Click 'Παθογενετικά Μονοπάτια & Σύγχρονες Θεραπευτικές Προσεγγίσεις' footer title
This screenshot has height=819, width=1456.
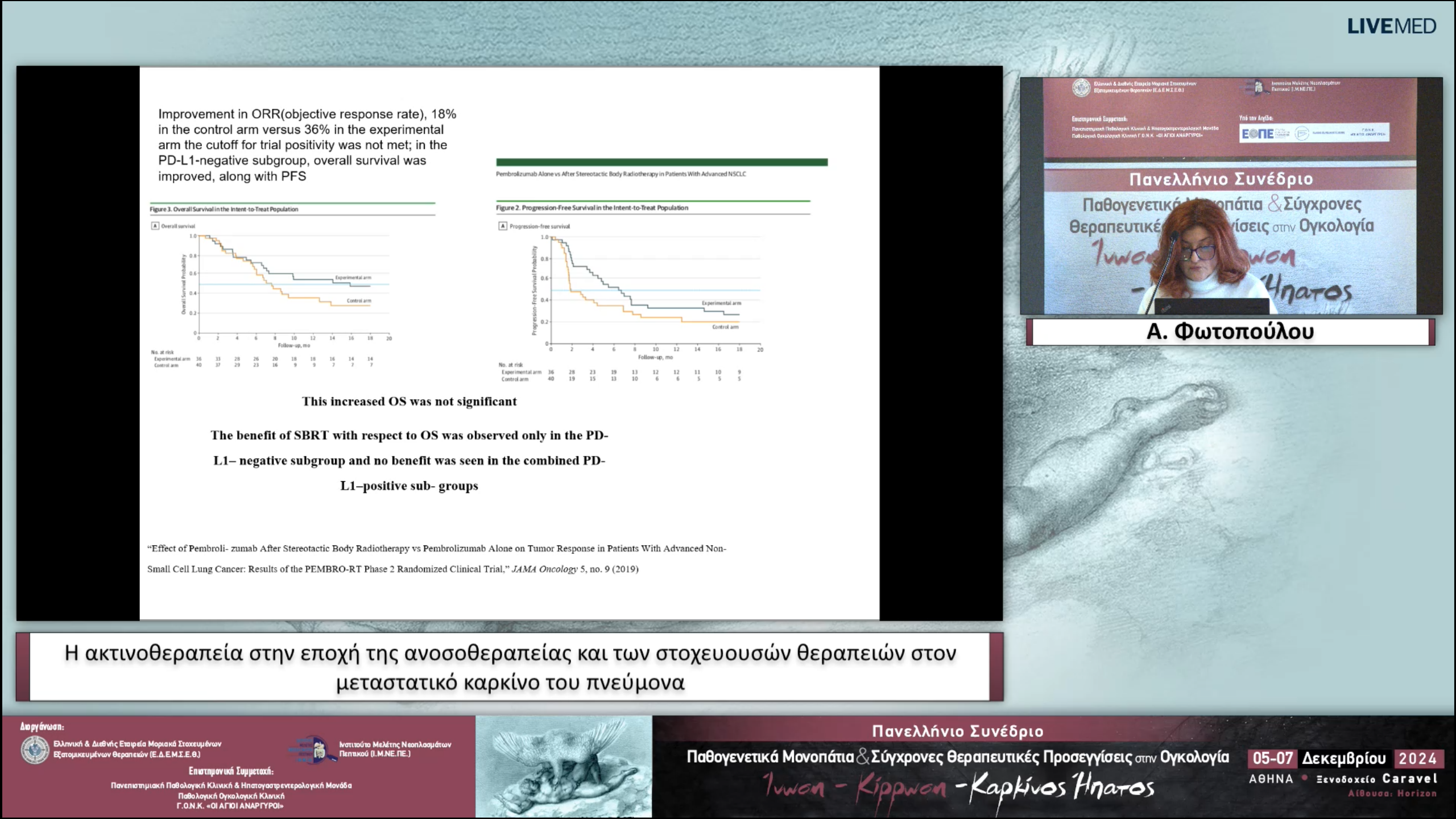tap(958, 757)
